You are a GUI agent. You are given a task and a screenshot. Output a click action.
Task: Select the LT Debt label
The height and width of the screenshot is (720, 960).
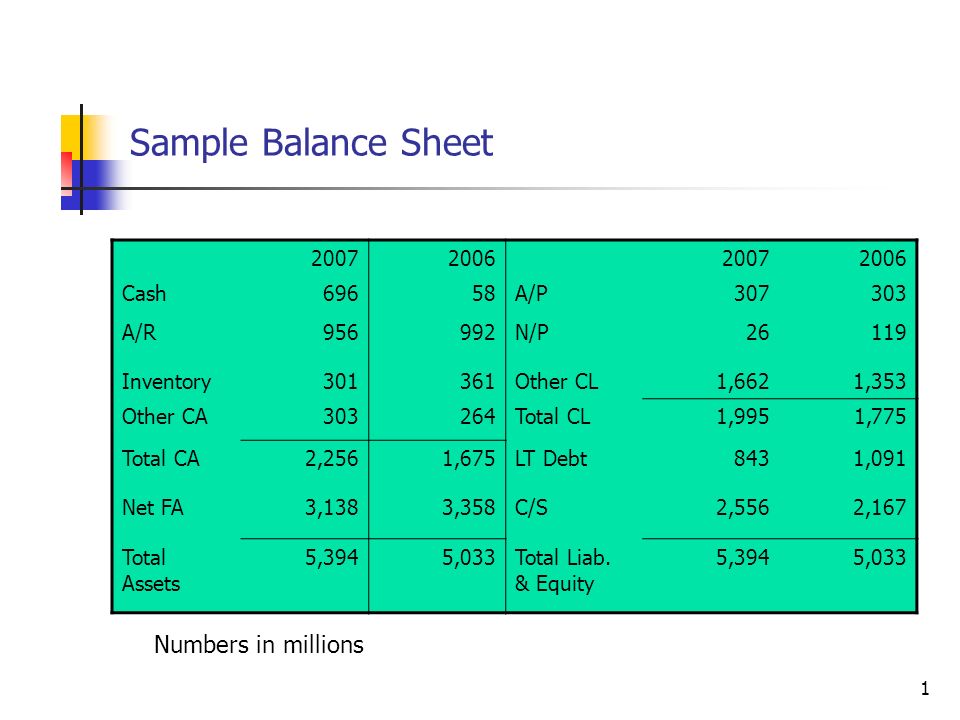(x=551, y=459)
